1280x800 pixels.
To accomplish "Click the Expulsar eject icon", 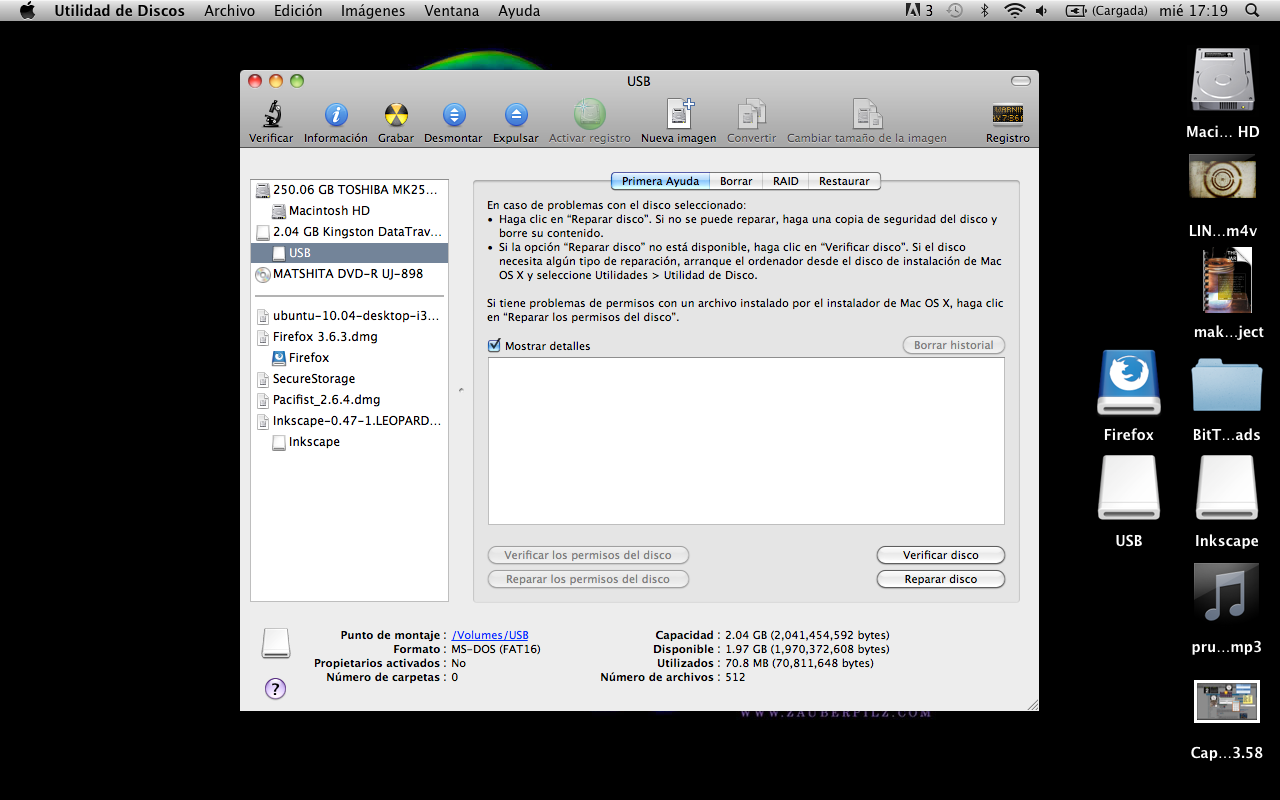I will (x=516, y=115).
